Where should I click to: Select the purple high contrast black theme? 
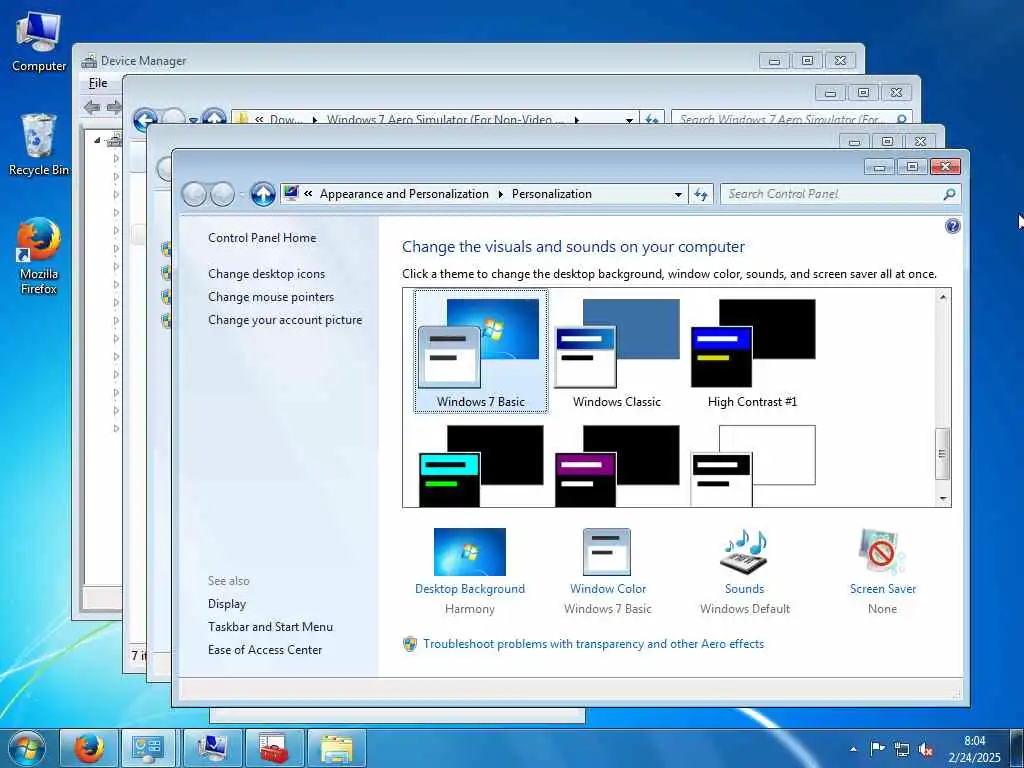616,466
